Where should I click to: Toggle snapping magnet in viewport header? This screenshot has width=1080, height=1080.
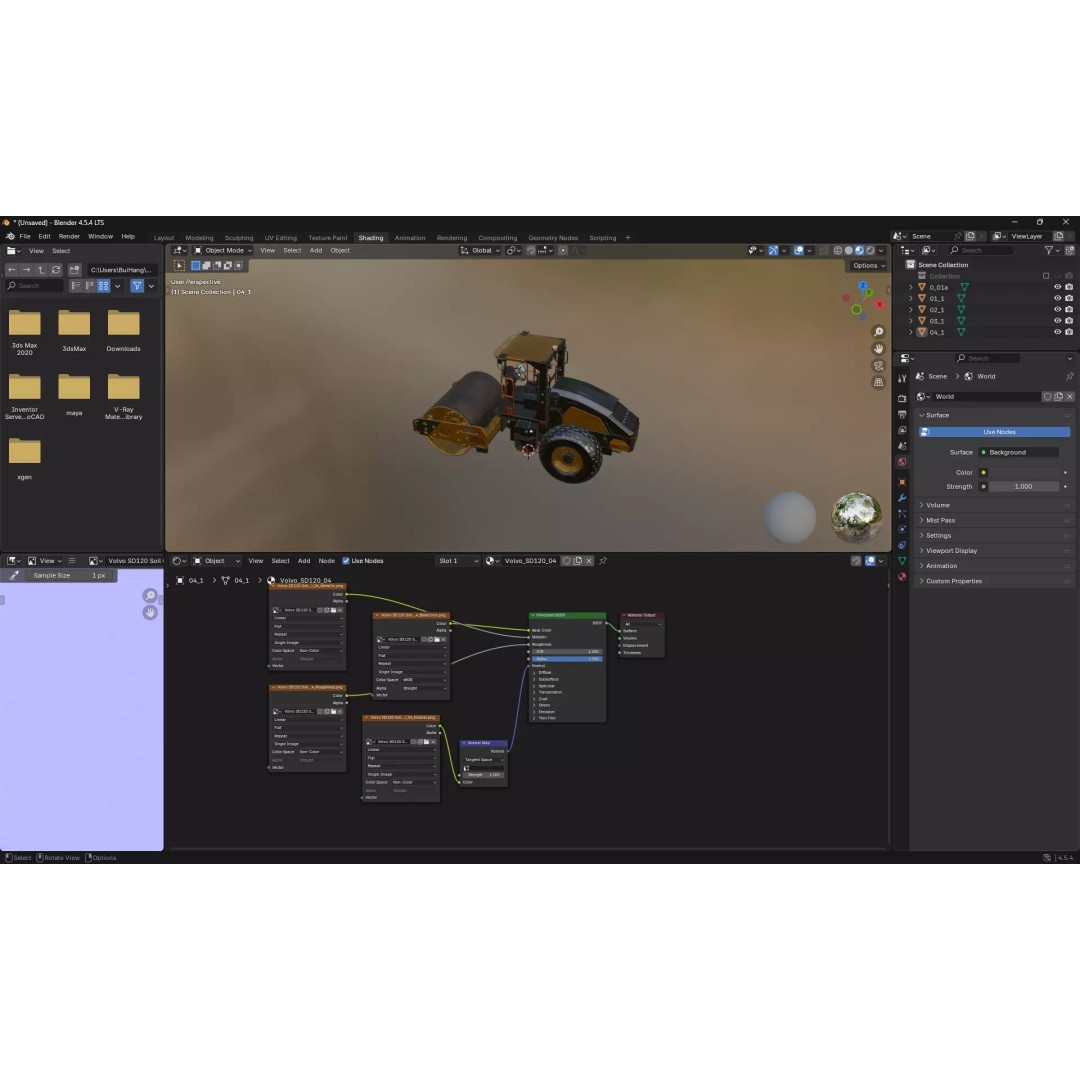click(x=530, y=251)
